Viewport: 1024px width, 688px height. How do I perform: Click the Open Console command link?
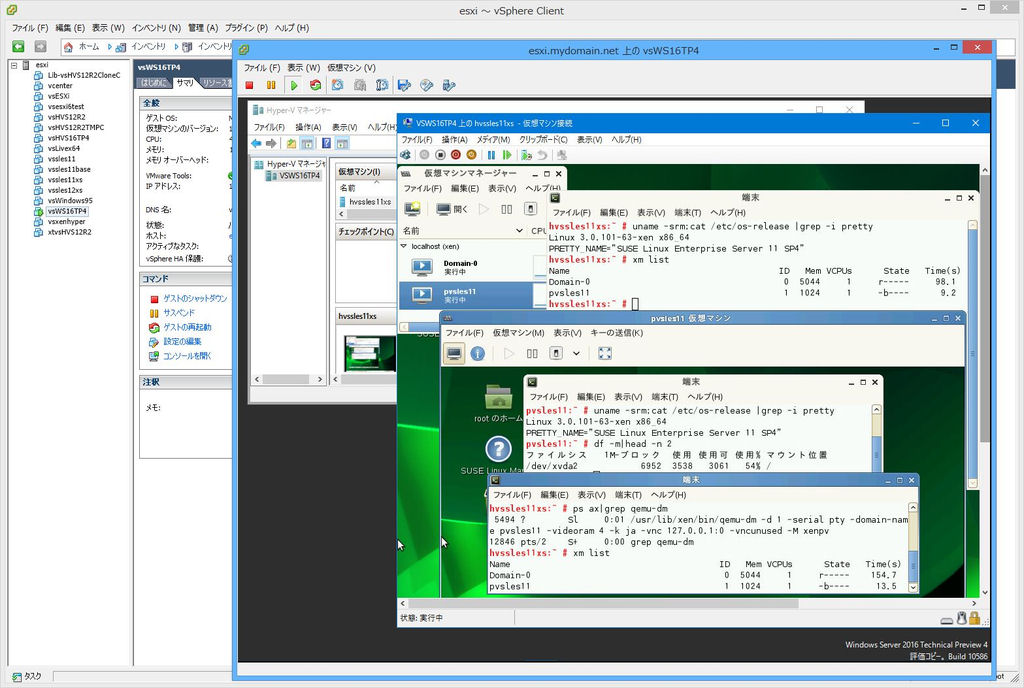pyautogui.click(x=187, y=356)
